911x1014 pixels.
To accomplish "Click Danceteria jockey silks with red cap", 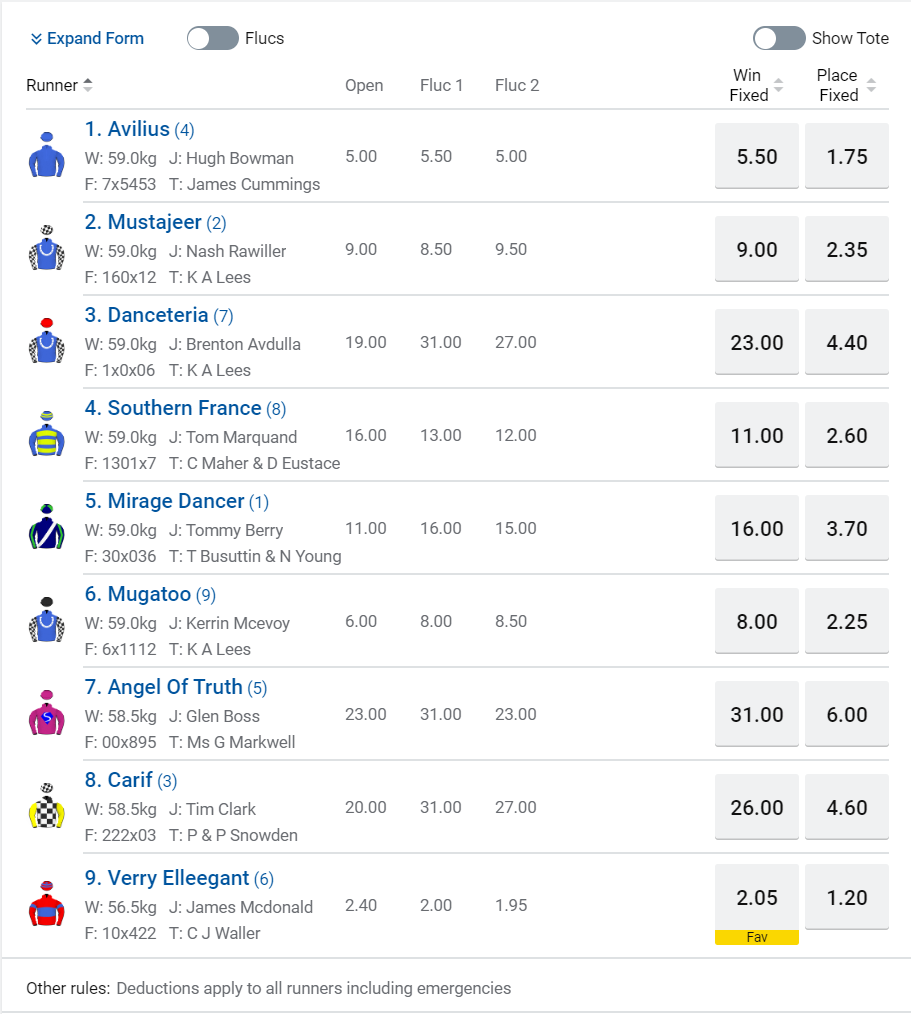I will [46, 341].
